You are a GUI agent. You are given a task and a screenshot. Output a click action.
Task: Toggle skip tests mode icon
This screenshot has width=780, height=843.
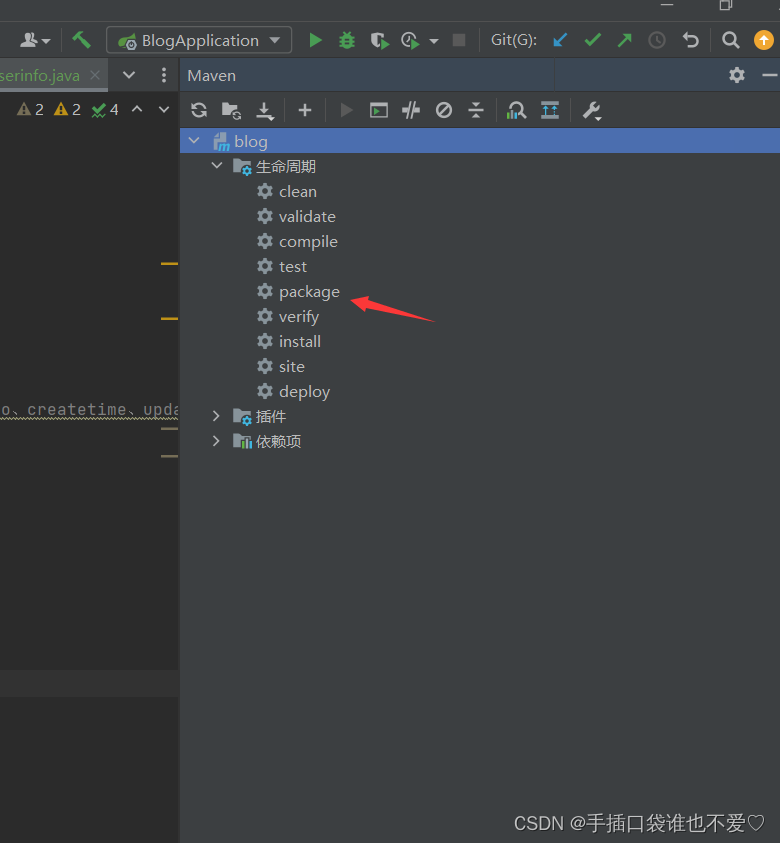click(444, 111)
